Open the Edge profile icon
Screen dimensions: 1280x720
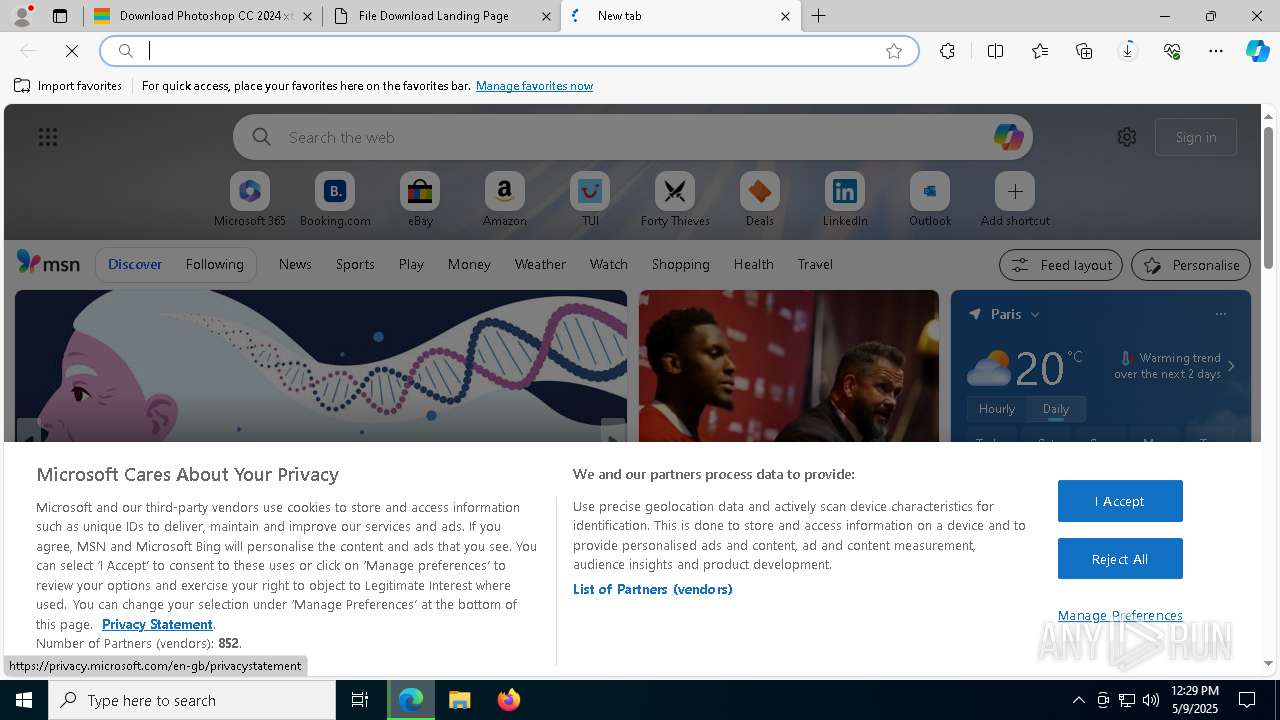tap(22, 16)
